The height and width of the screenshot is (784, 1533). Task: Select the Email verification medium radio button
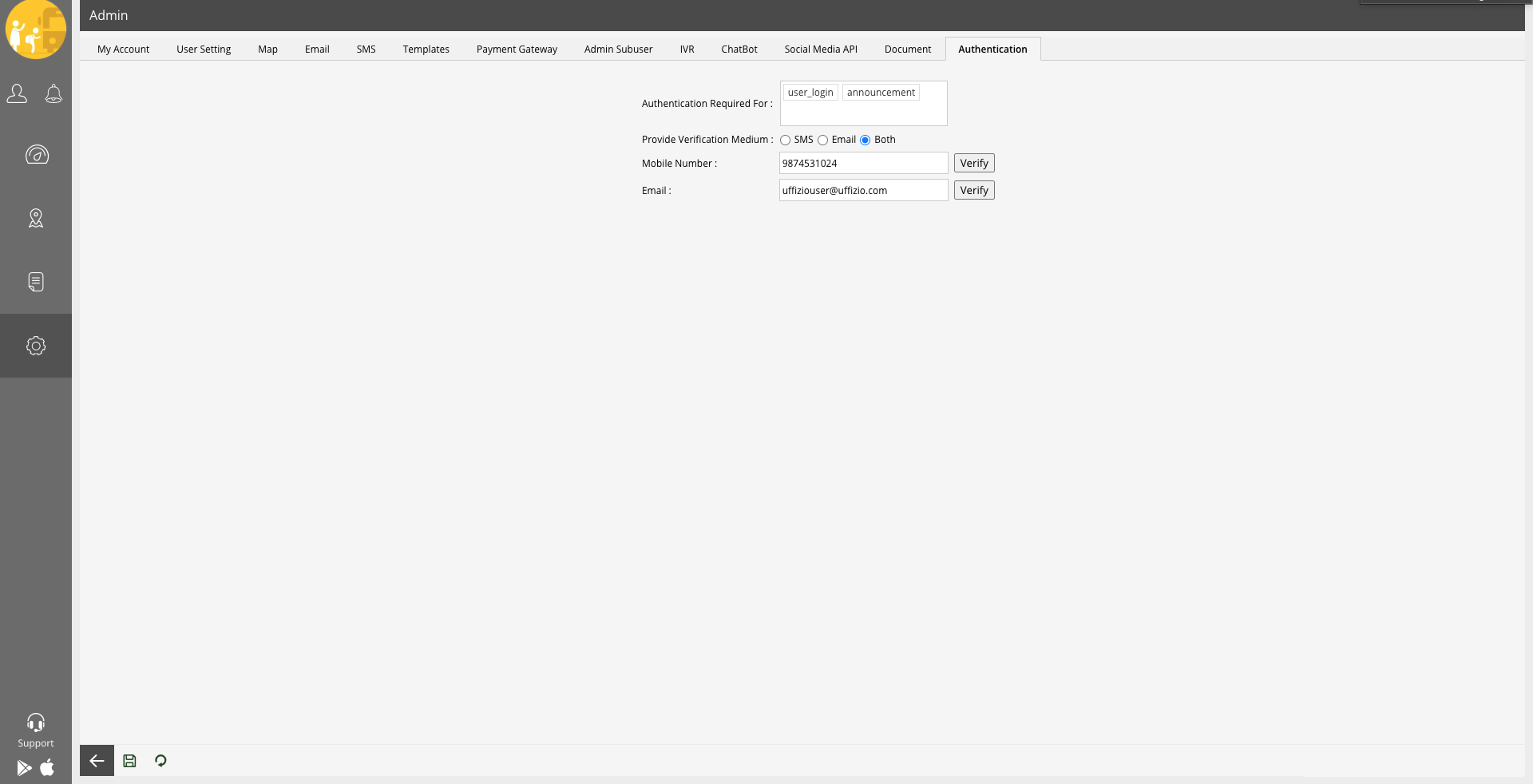pyautogui.click(x=822, y=141)
